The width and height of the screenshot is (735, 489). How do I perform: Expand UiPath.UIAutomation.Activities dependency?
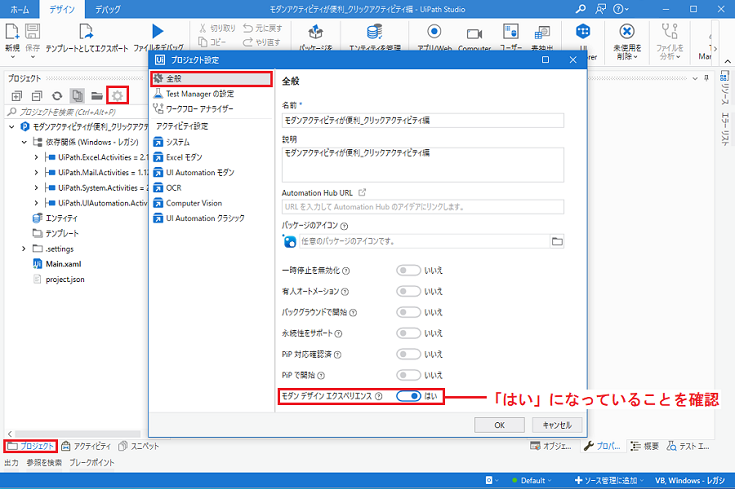pyautogui.click(x=36, y=203)
